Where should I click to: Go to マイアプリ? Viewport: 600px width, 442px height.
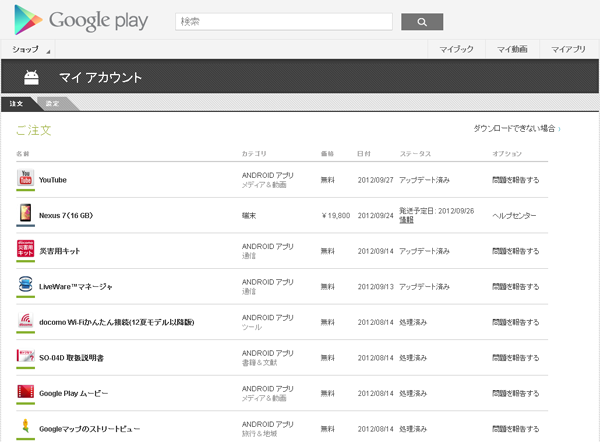(568, 49)
